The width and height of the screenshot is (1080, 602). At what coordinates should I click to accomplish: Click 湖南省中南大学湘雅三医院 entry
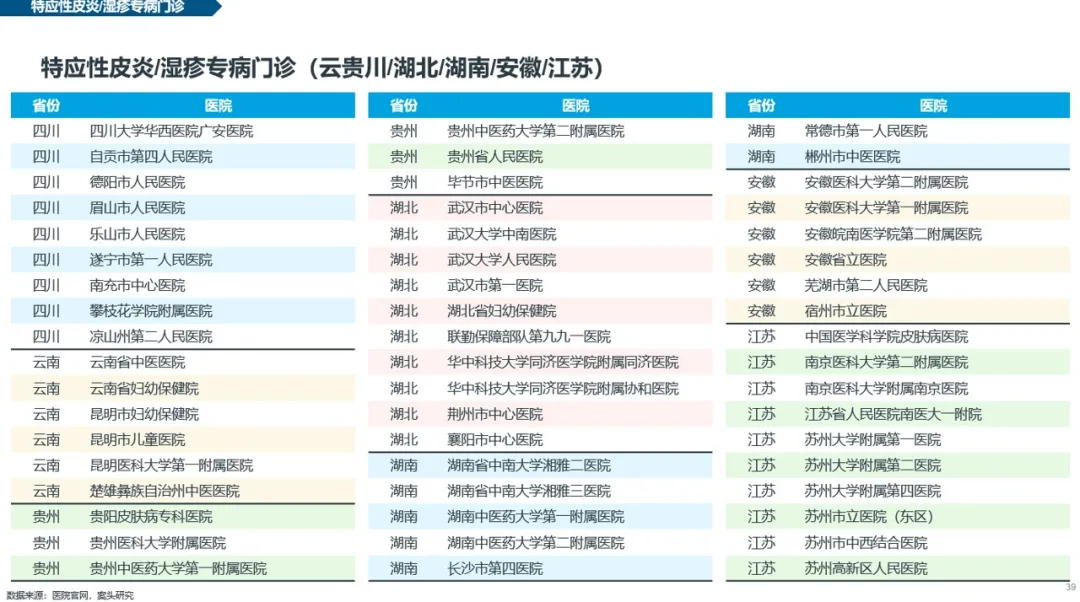click(529, 491)
